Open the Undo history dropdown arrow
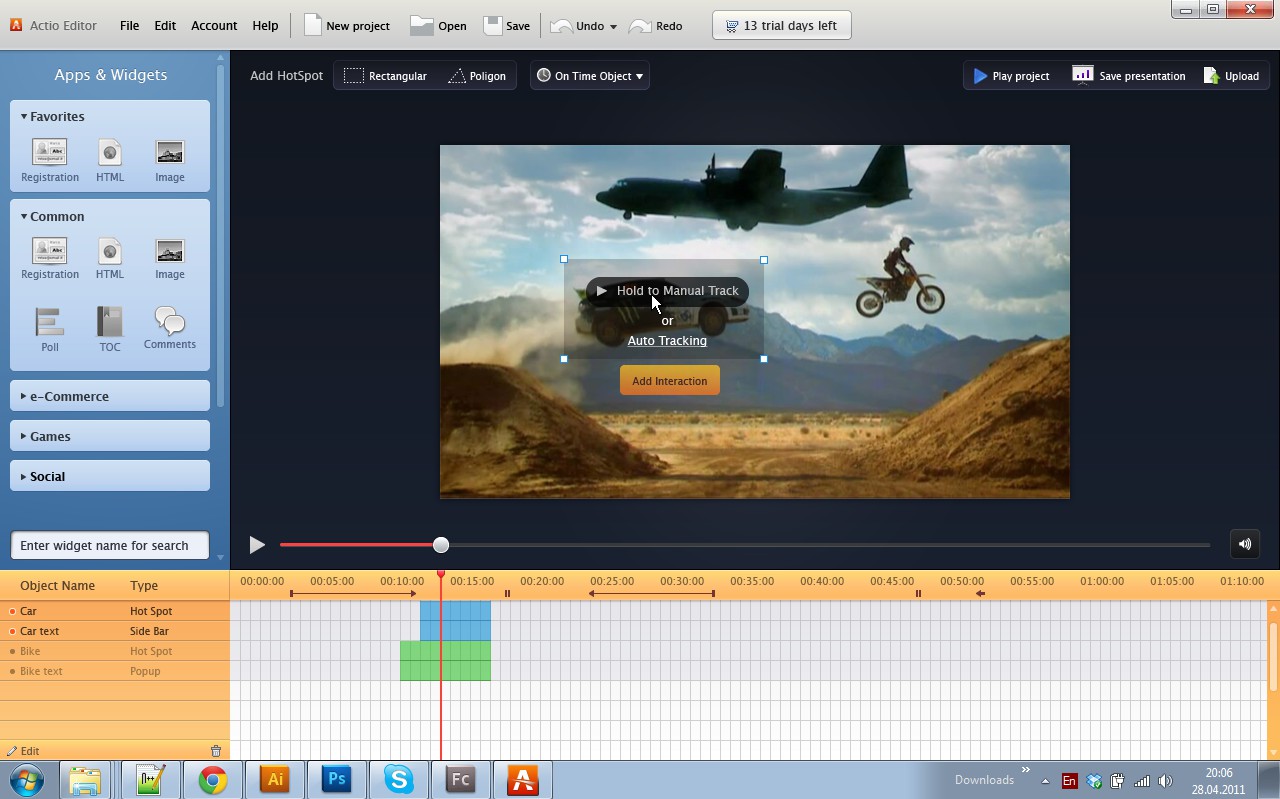Viewport: 1280px width, 799px height. (613, 27)
